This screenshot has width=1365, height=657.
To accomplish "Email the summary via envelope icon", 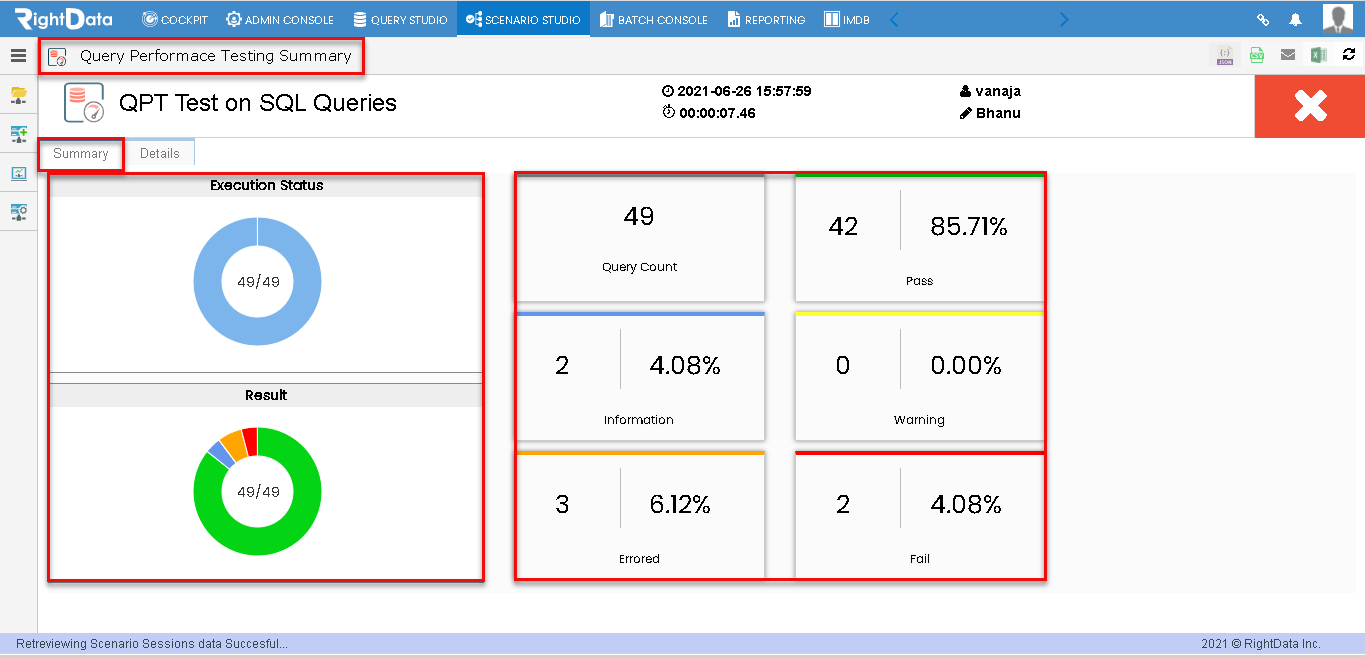I will click(1288, 55).
